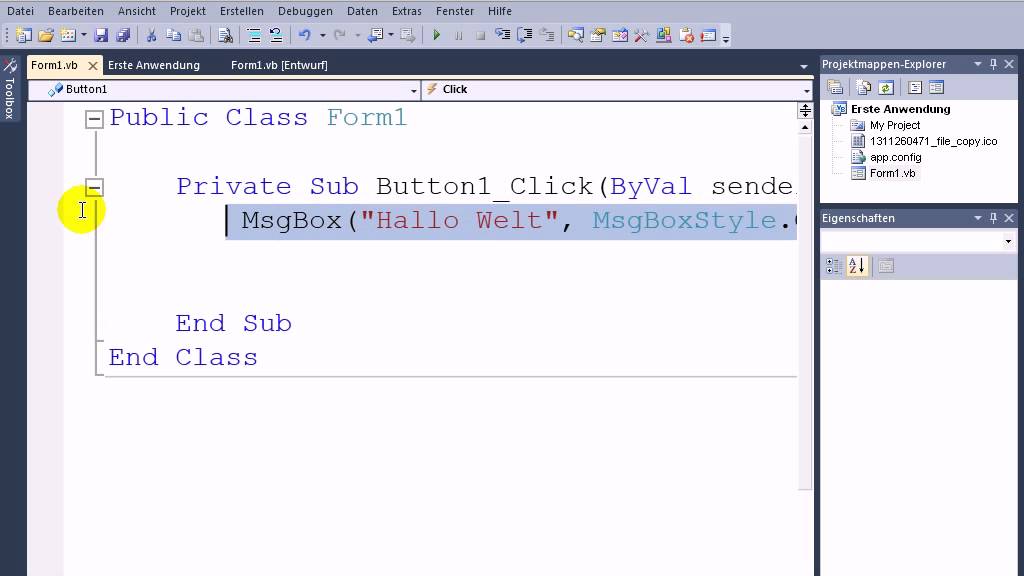Open the Redo history dropdown arrow
This screenshot has height=576, width=1024.
click(358, 35)
